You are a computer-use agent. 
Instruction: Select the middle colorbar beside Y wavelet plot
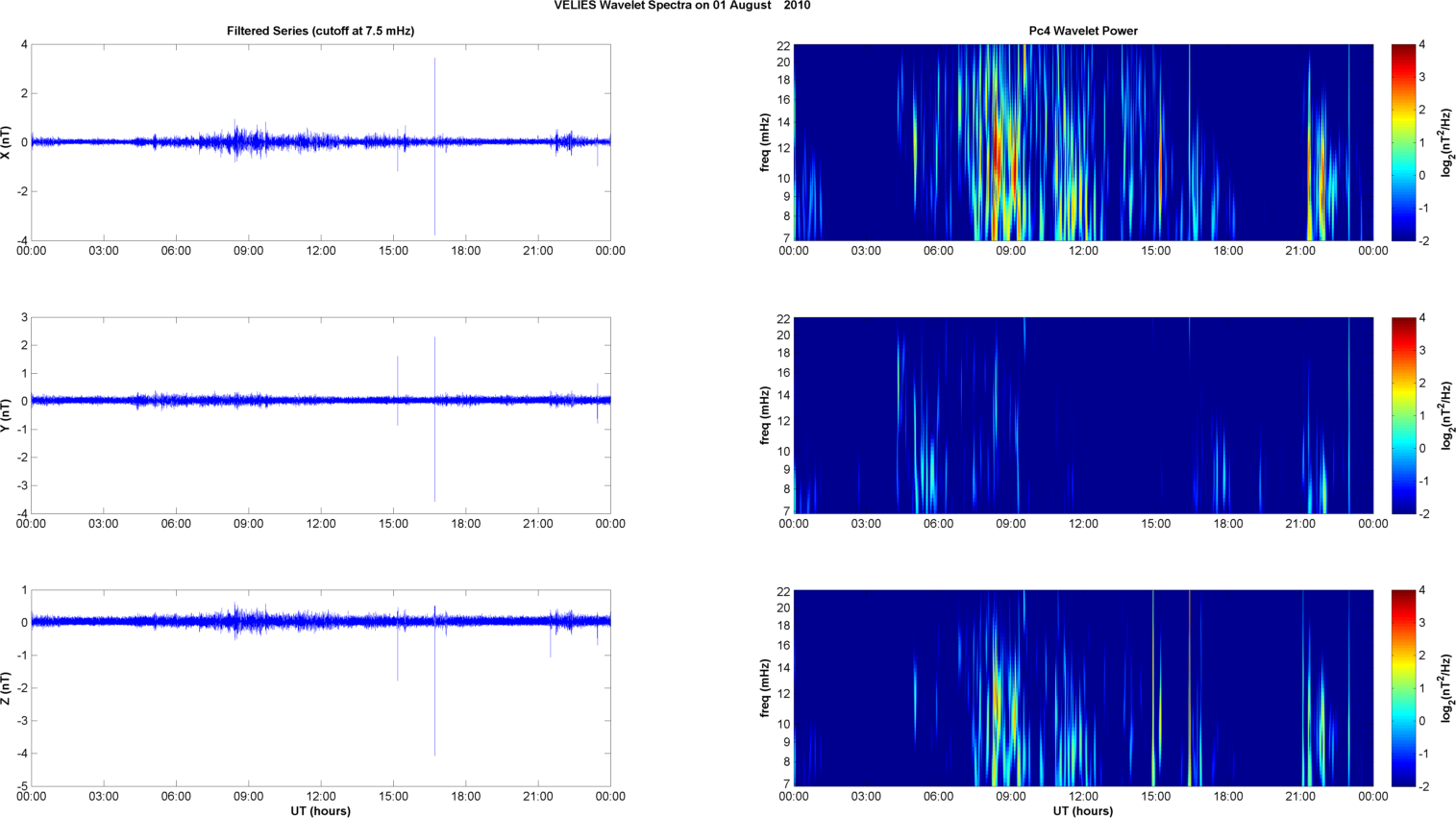click(1403, 415)
